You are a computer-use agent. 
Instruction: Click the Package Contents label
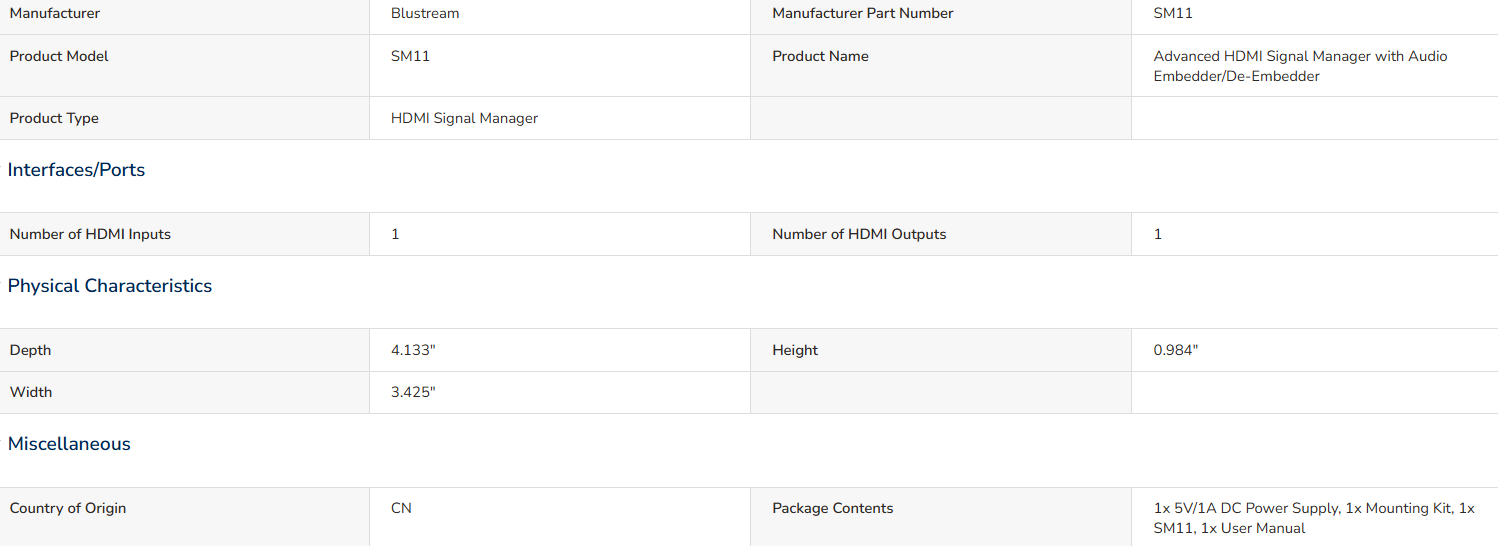[832, 508]
